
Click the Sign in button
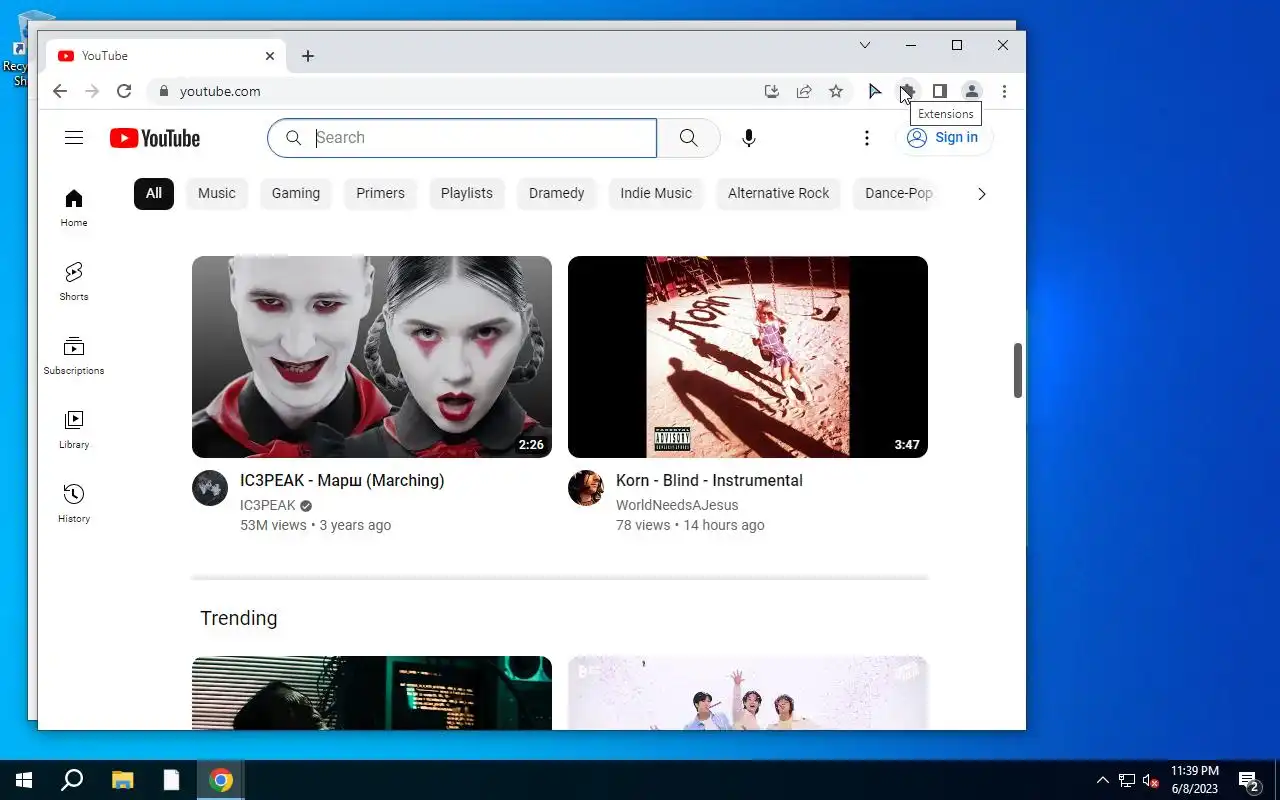(x=943, y=138)
